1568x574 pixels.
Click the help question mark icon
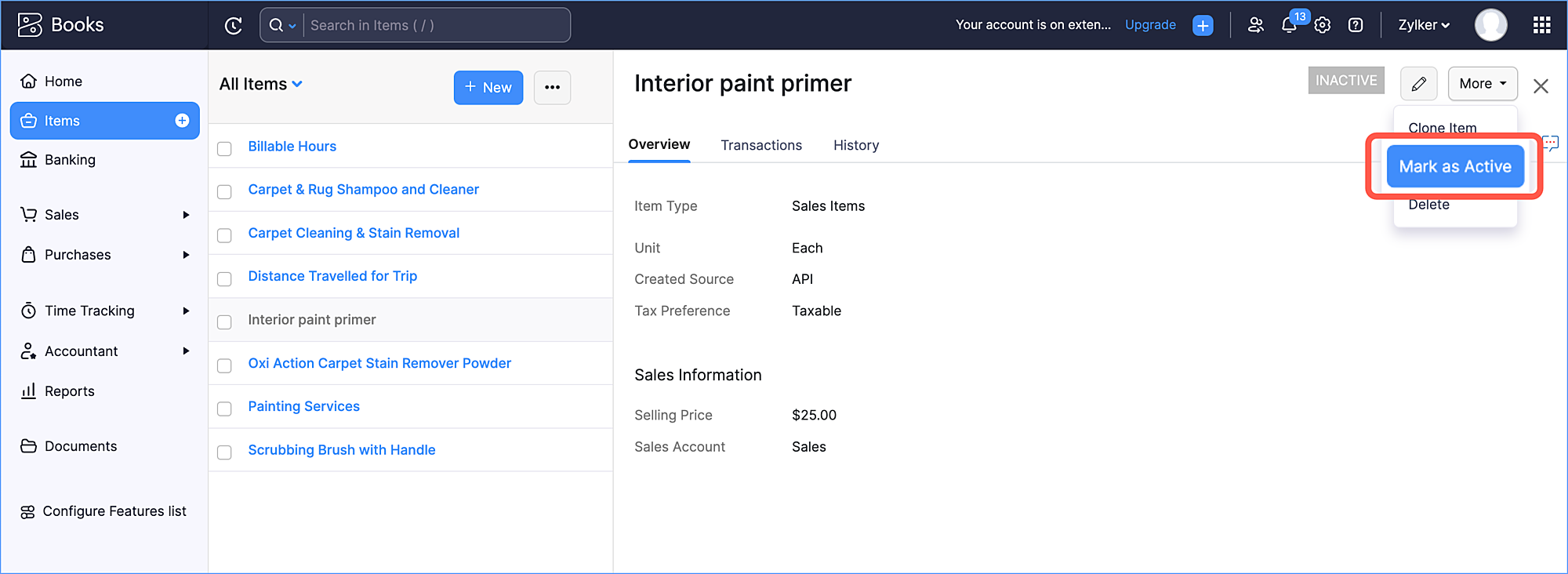click(x=1356, y=26)
